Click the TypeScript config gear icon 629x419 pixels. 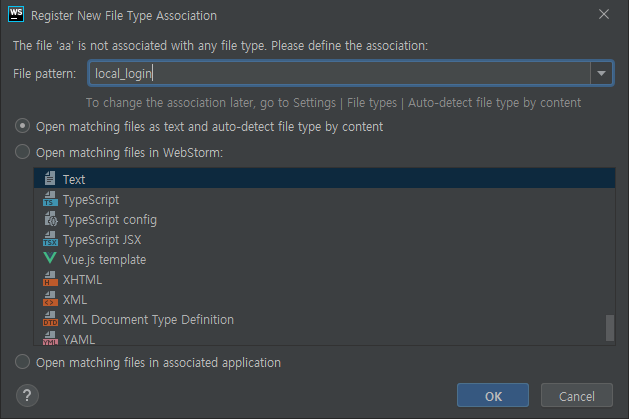tap(51, 219)
